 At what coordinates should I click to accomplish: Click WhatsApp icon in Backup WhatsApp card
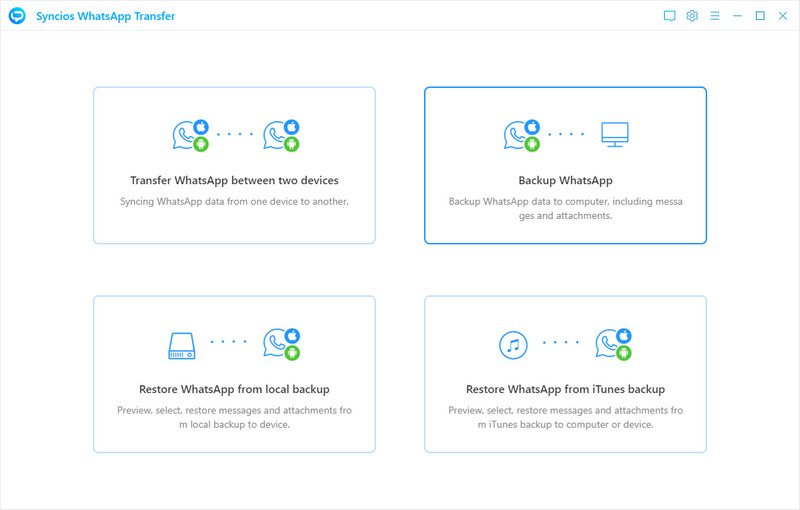521,135
